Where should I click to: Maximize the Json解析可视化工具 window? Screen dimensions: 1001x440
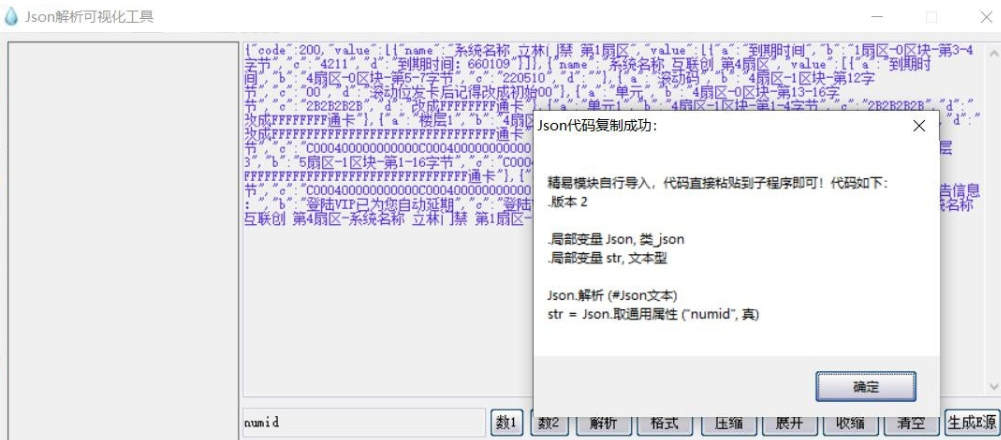pyautogui.click(x=931, y=17)
